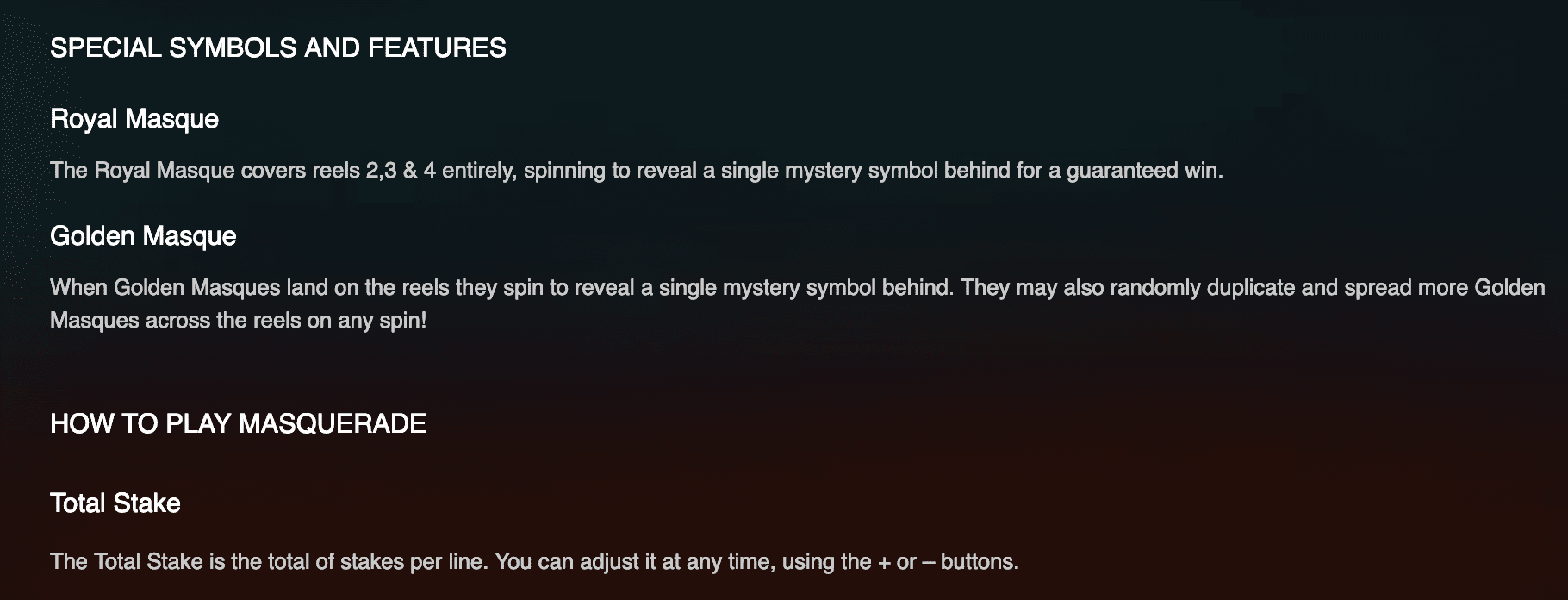Click the 'HOW TO PLAY MASQUERADE' heading
The width and height of the screenshot is (1568, 600).
(238, 424)
